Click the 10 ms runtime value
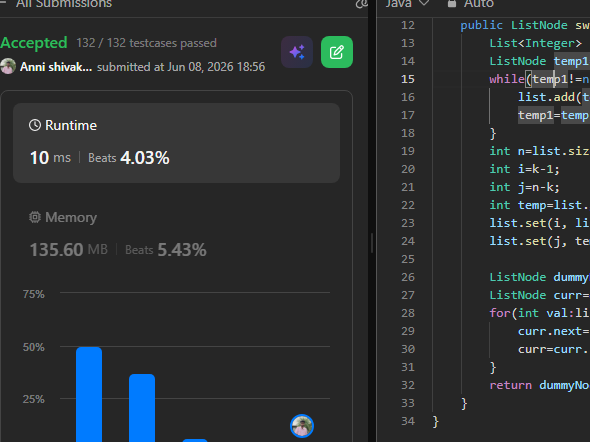Viewport: 590px width, 442px height. click(50, 158)
